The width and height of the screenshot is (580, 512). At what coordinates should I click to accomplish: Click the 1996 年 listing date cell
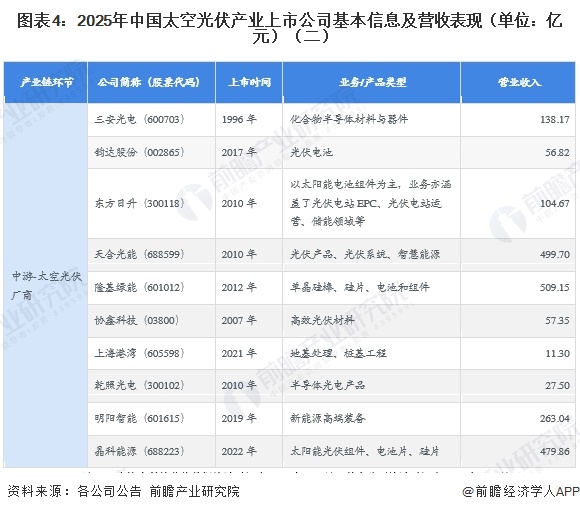[x=249, y=119]
